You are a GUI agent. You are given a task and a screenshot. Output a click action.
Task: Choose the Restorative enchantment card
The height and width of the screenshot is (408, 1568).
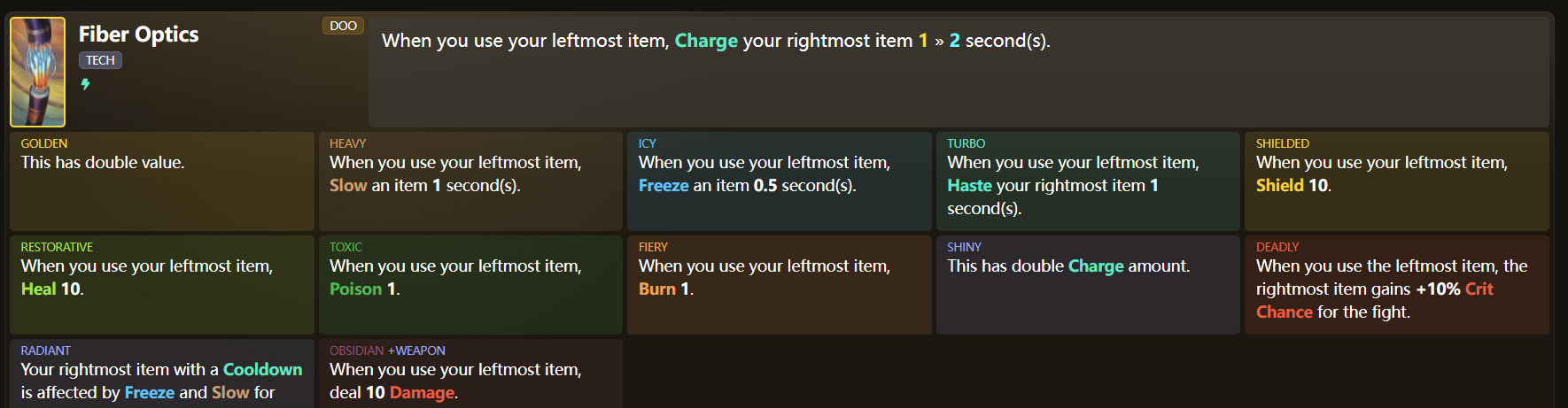point(162,285)
